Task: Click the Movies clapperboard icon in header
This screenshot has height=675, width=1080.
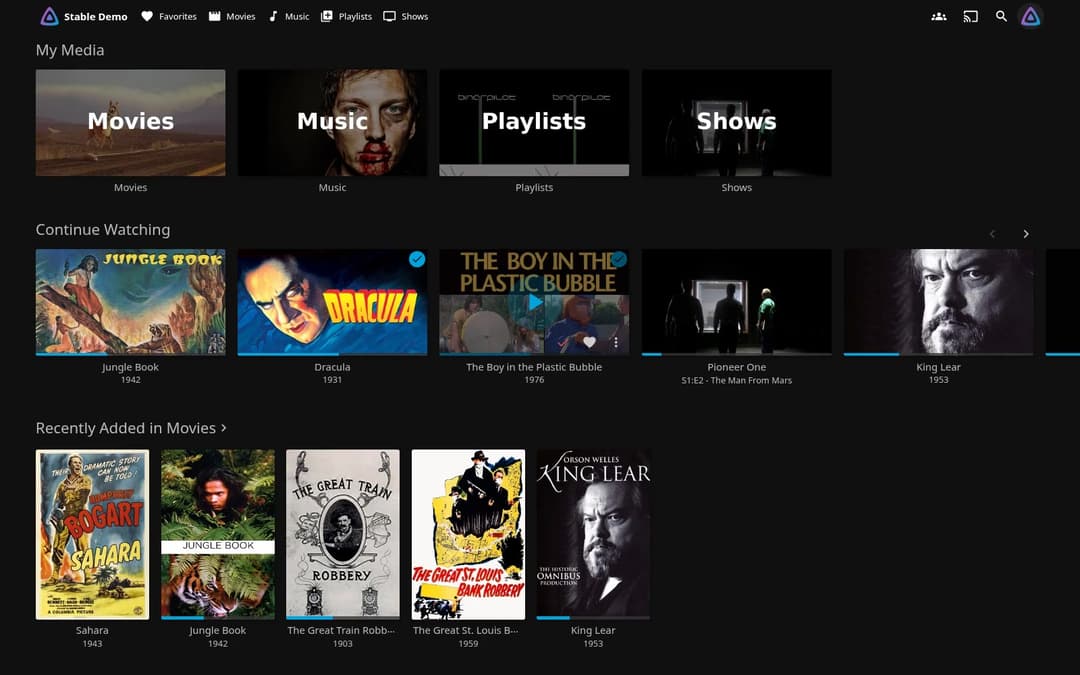Action: (215, 16)
